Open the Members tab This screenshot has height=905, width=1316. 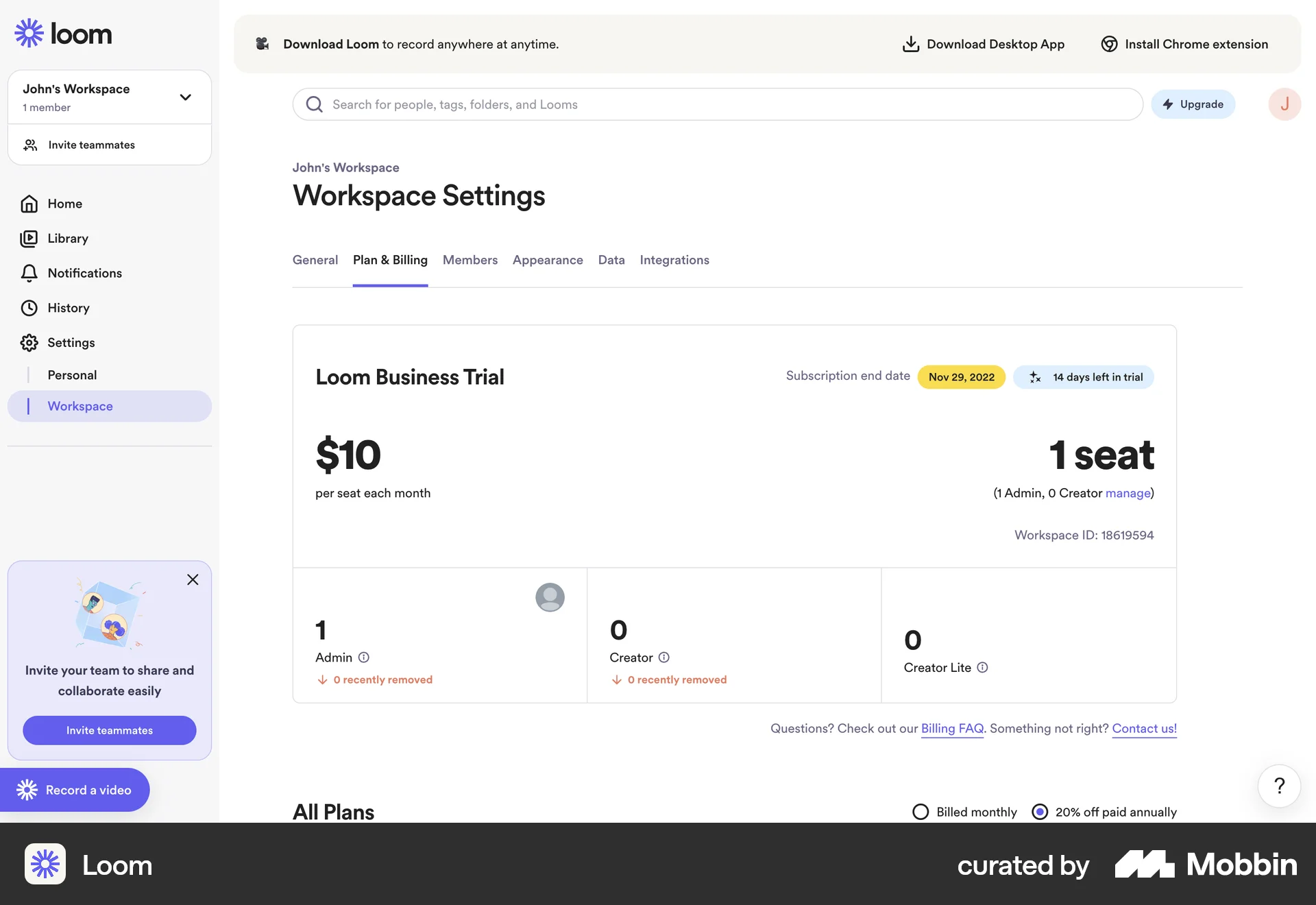pyautogui.click(x=470, y=260)
